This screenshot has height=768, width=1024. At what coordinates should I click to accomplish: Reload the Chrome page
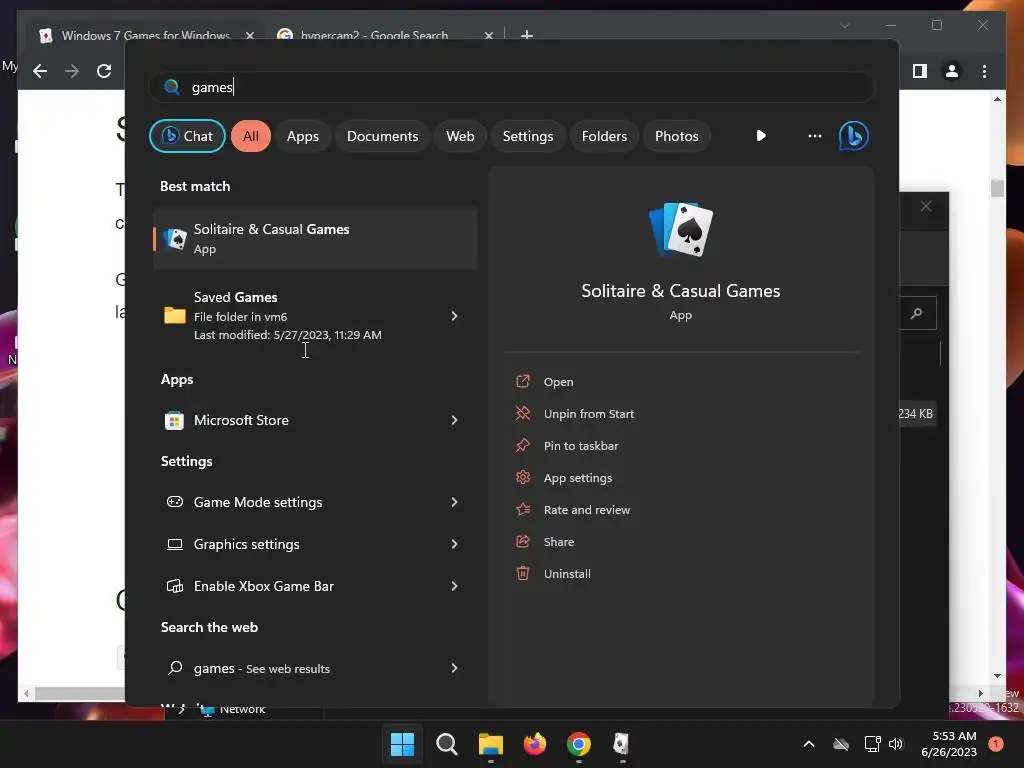coord(104,71)
